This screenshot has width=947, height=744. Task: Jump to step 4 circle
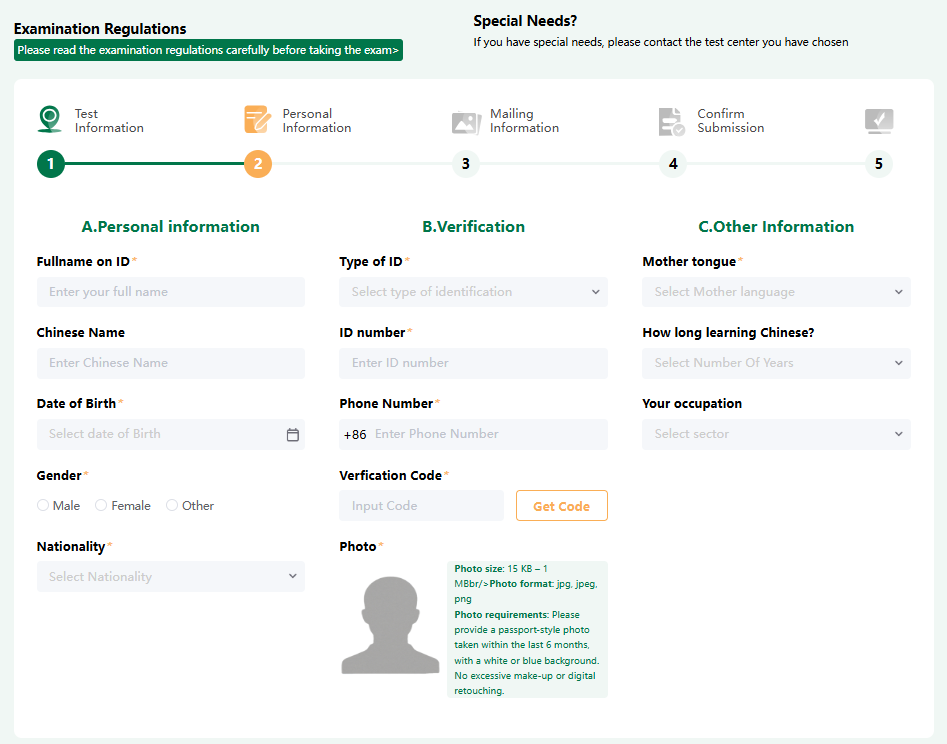pos(673,164)
